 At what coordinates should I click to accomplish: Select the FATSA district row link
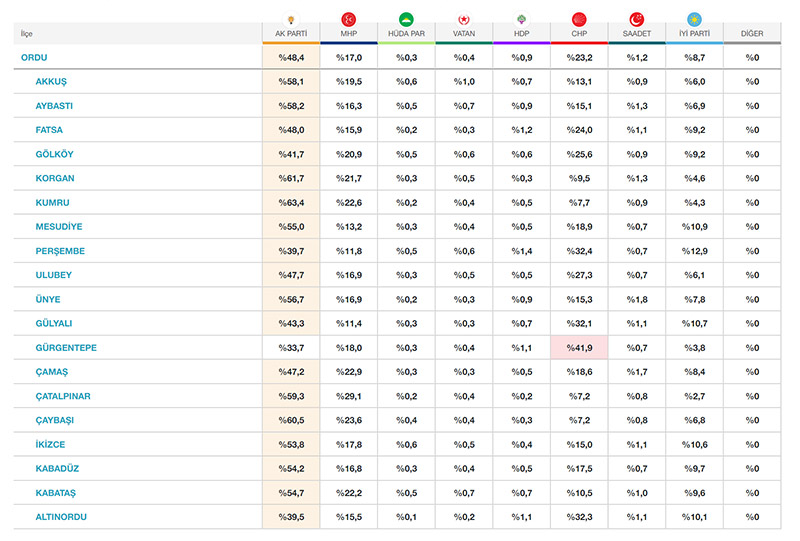[x=49, y=130]
